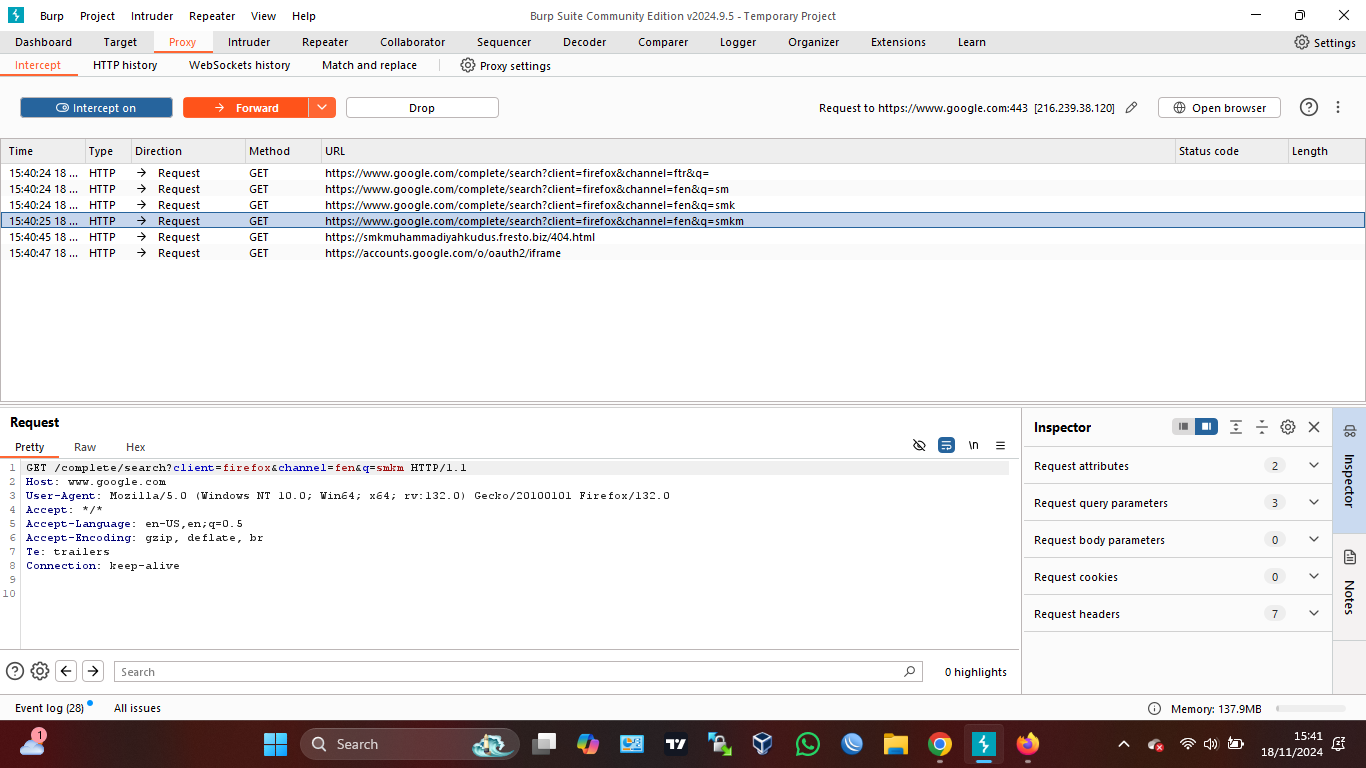Sort table by URL column header
This screenshot has width=1366, height=768.
[747, 151]
